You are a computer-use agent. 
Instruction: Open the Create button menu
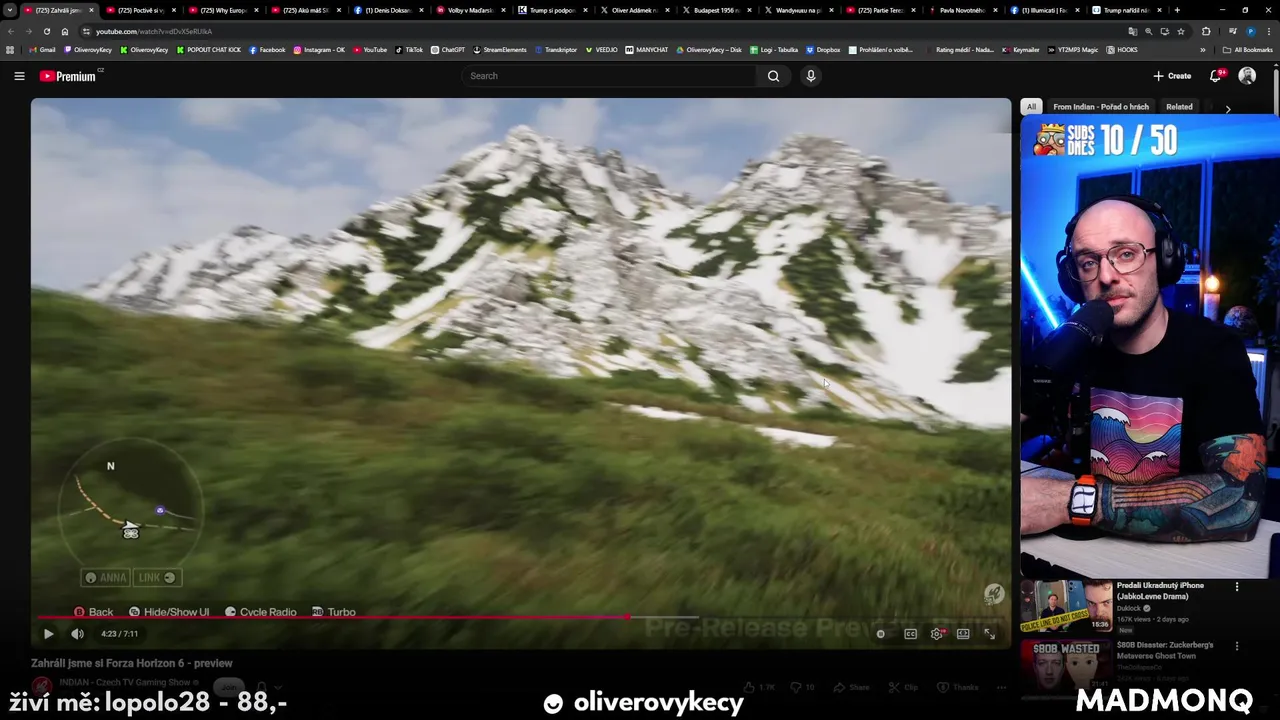1172,76
